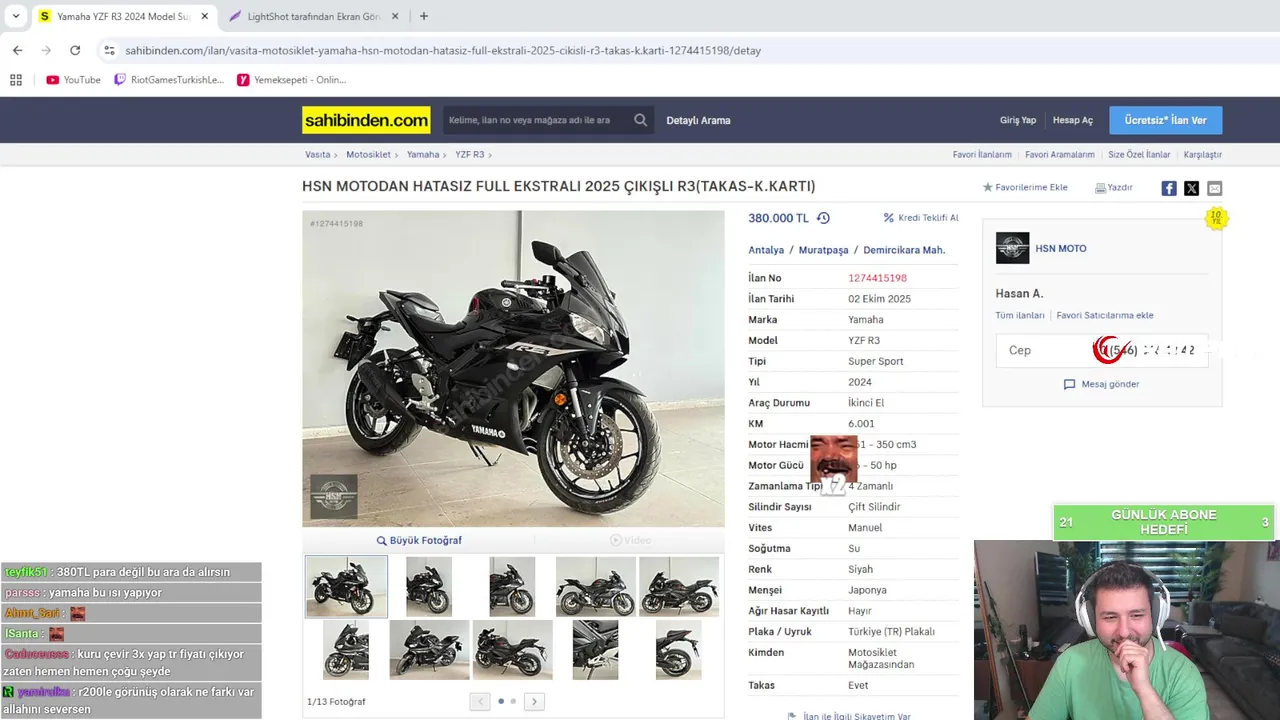Open Favori Aramalarım
Screen dimensions: 1280x720
[x=1060, y=155]
